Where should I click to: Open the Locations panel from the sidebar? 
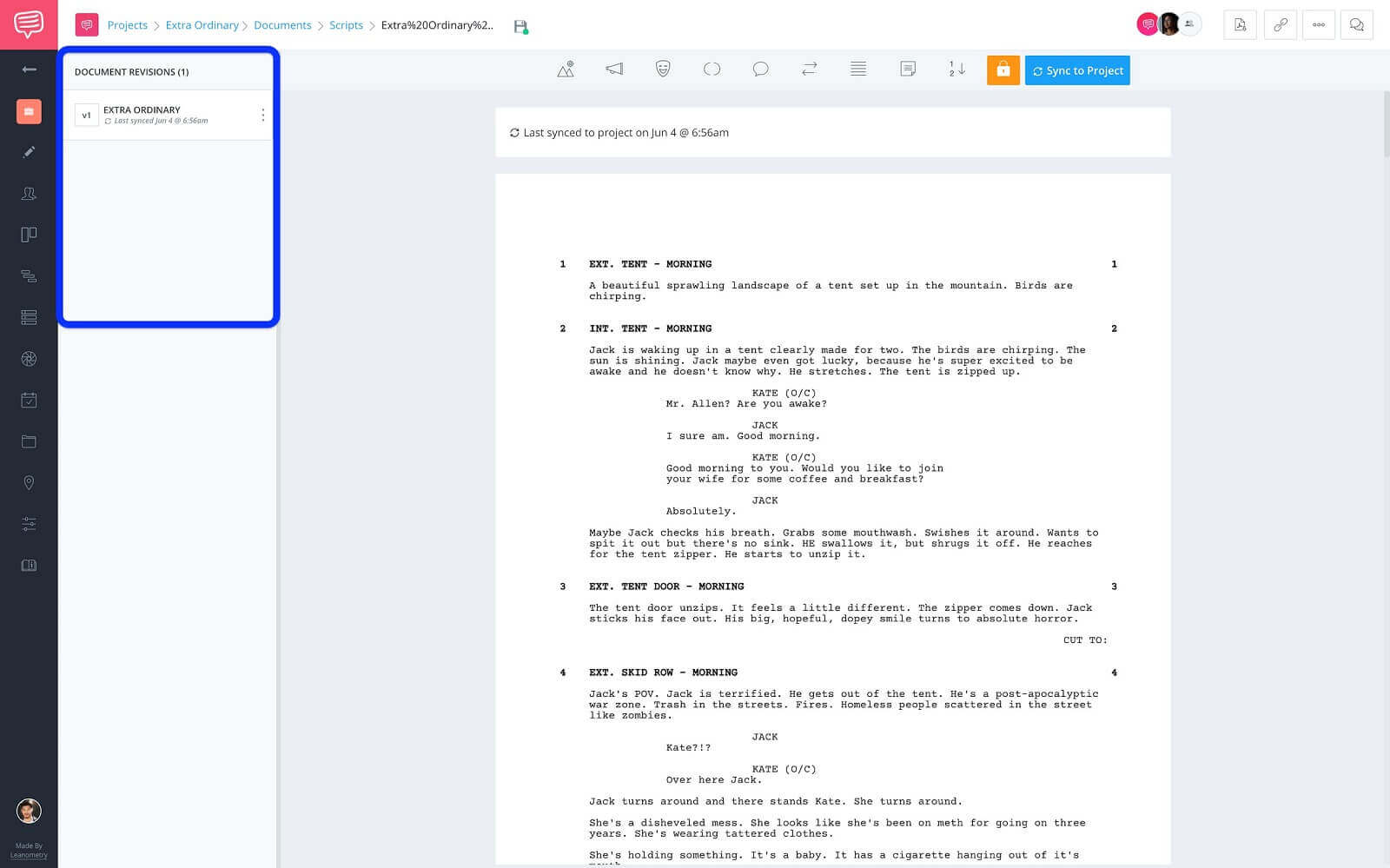pyautogui.click(x=29, y=482)
